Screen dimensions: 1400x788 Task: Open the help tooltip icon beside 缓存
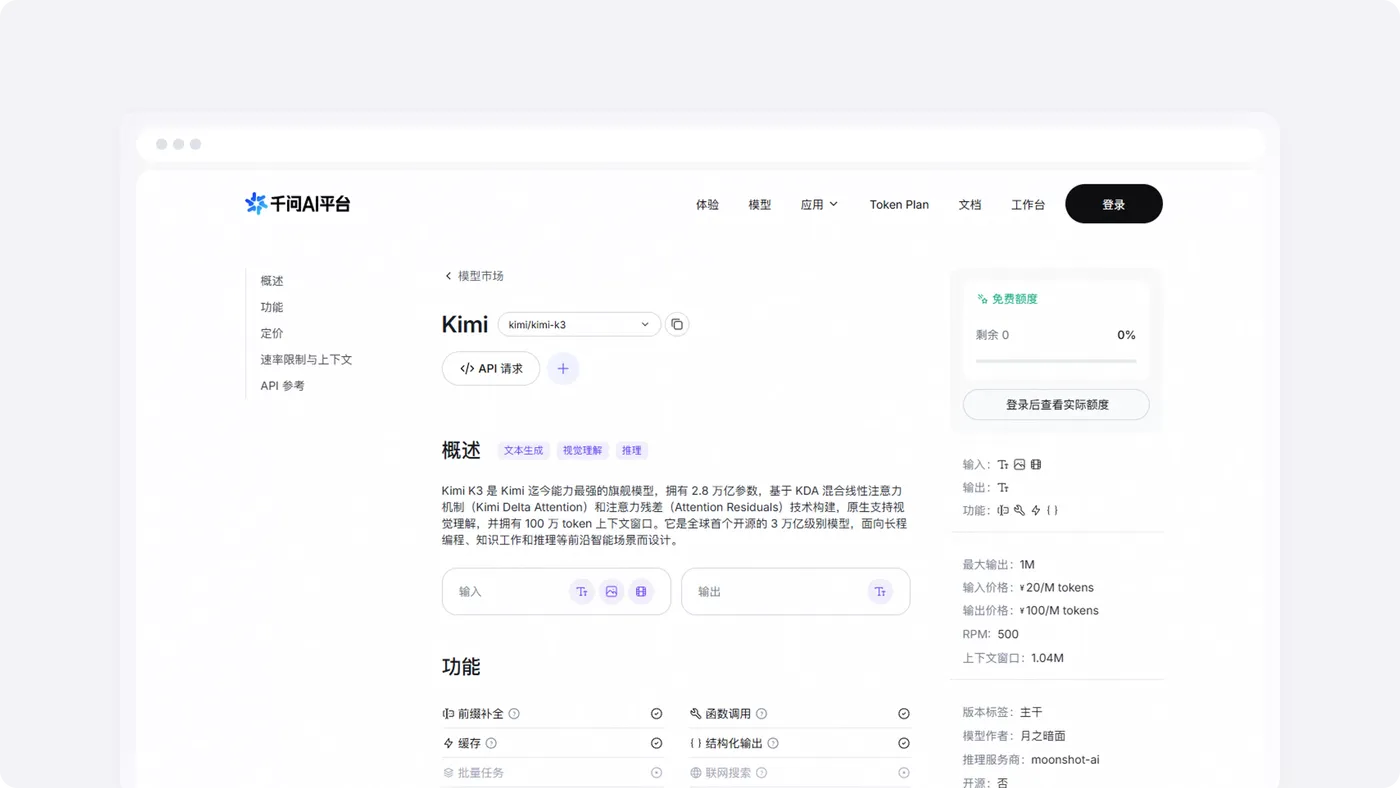point(491,743)
